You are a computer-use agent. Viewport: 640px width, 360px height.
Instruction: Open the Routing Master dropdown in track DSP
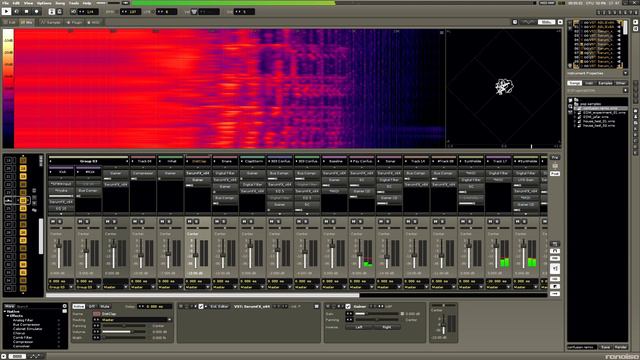137,320
